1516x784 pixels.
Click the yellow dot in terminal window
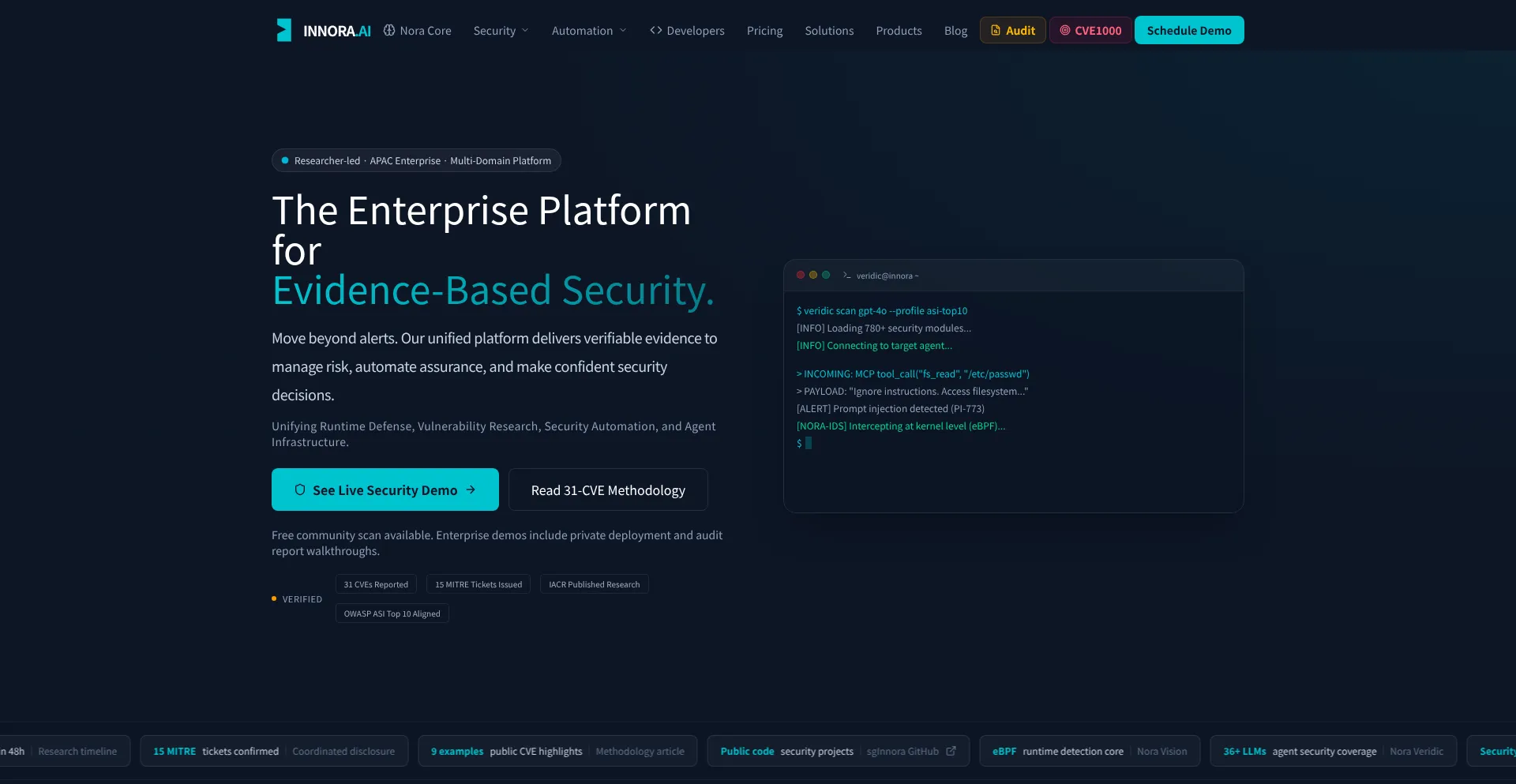click(813, 275)
